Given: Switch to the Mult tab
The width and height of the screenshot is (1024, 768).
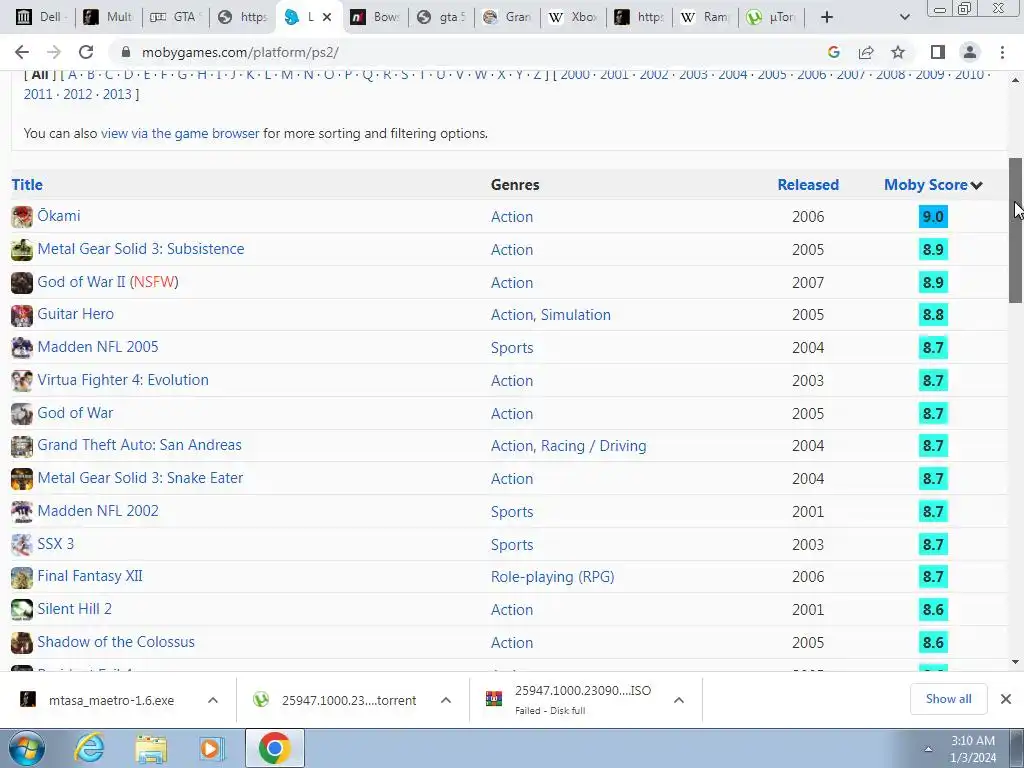Looking at the screenshot, I should pos(108,17).
